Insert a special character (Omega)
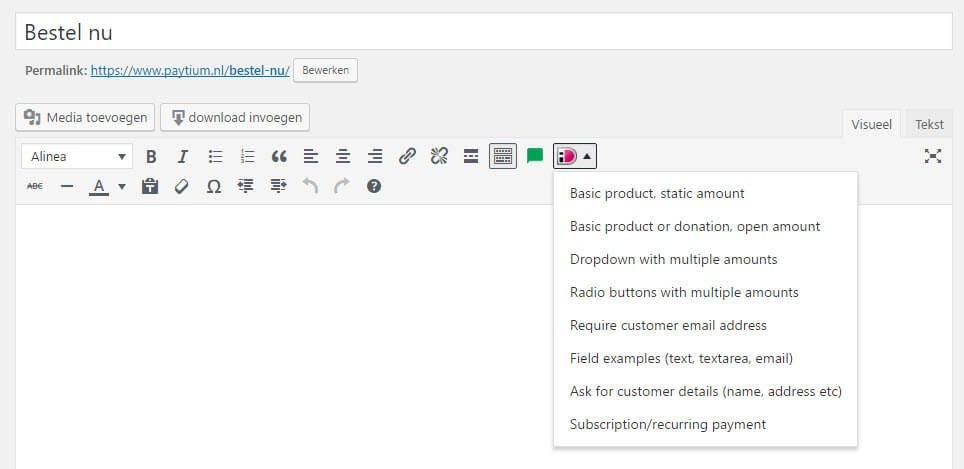 click(x=213, y=186)
